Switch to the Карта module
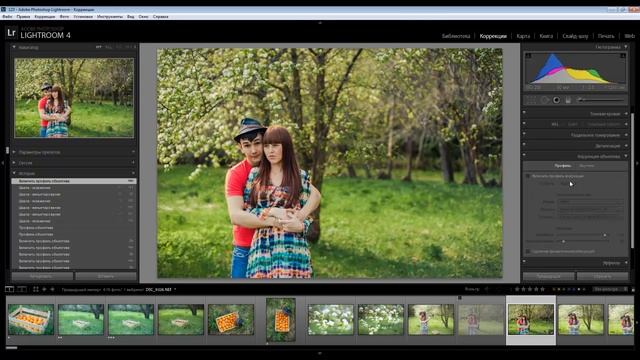640x360 pixels. (523, 36)
